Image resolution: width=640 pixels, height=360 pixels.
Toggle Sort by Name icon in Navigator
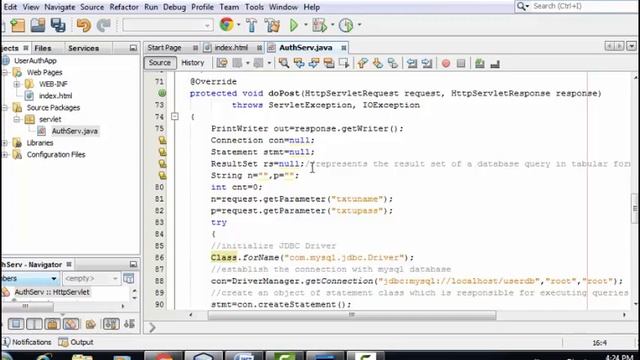[x=111, y=324]
